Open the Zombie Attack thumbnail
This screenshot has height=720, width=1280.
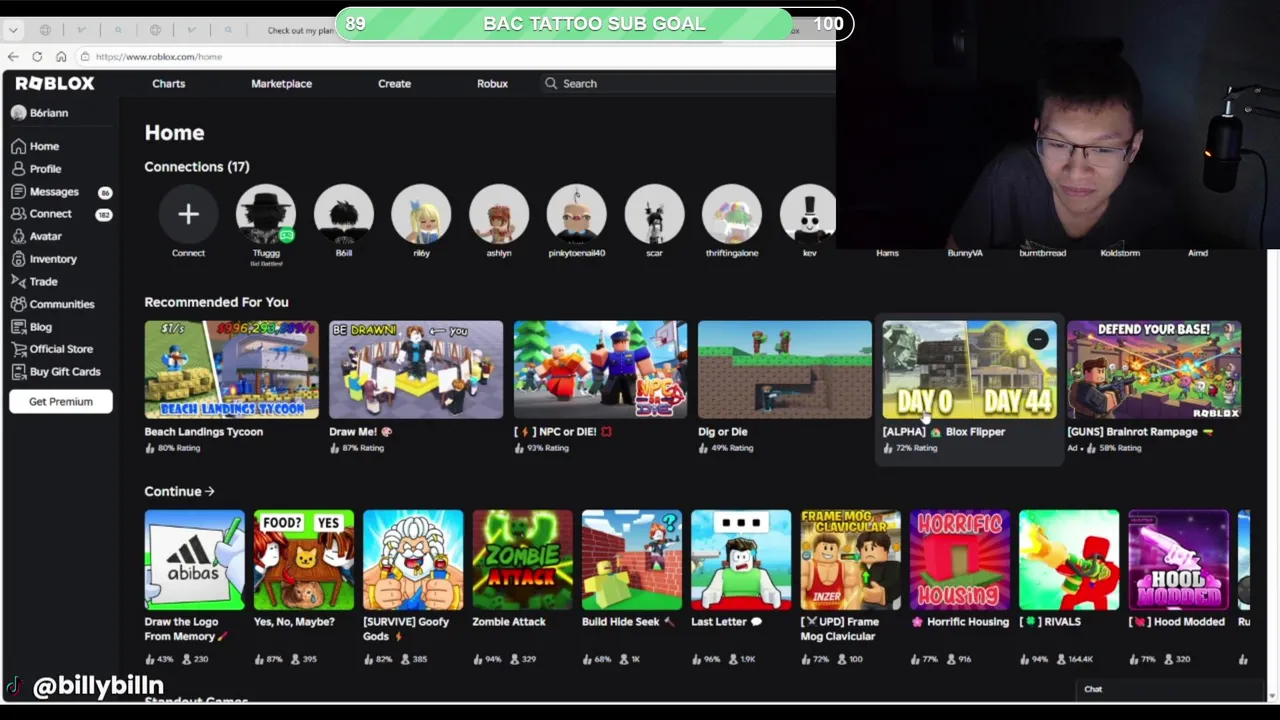tap(522, 560)
